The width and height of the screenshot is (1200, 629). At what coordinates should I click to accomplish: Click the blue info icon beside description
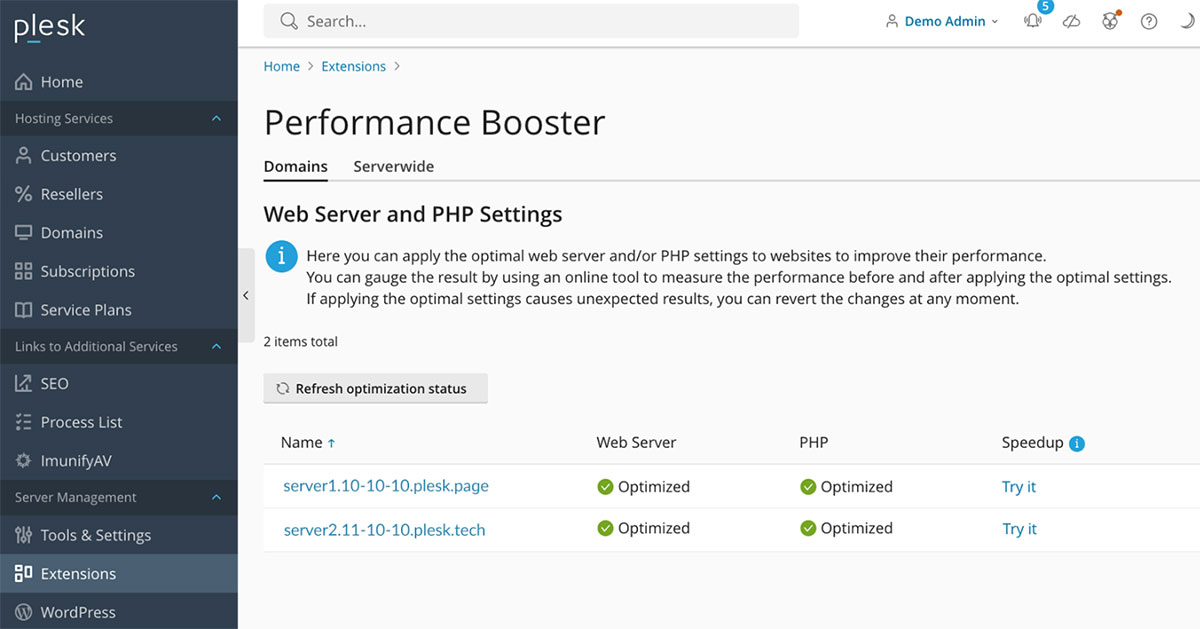click(282, 257)
